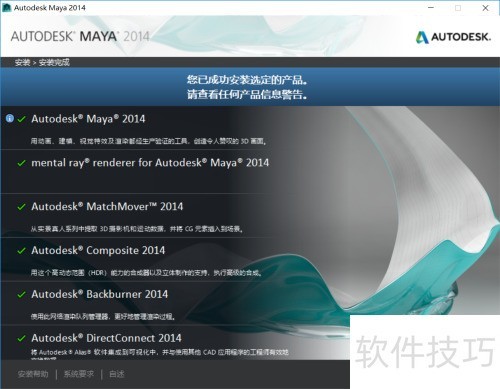Select the "Autodesk® Maya® 2014" product title
Screen dimensions: 500x389
(x=88, y=119)
